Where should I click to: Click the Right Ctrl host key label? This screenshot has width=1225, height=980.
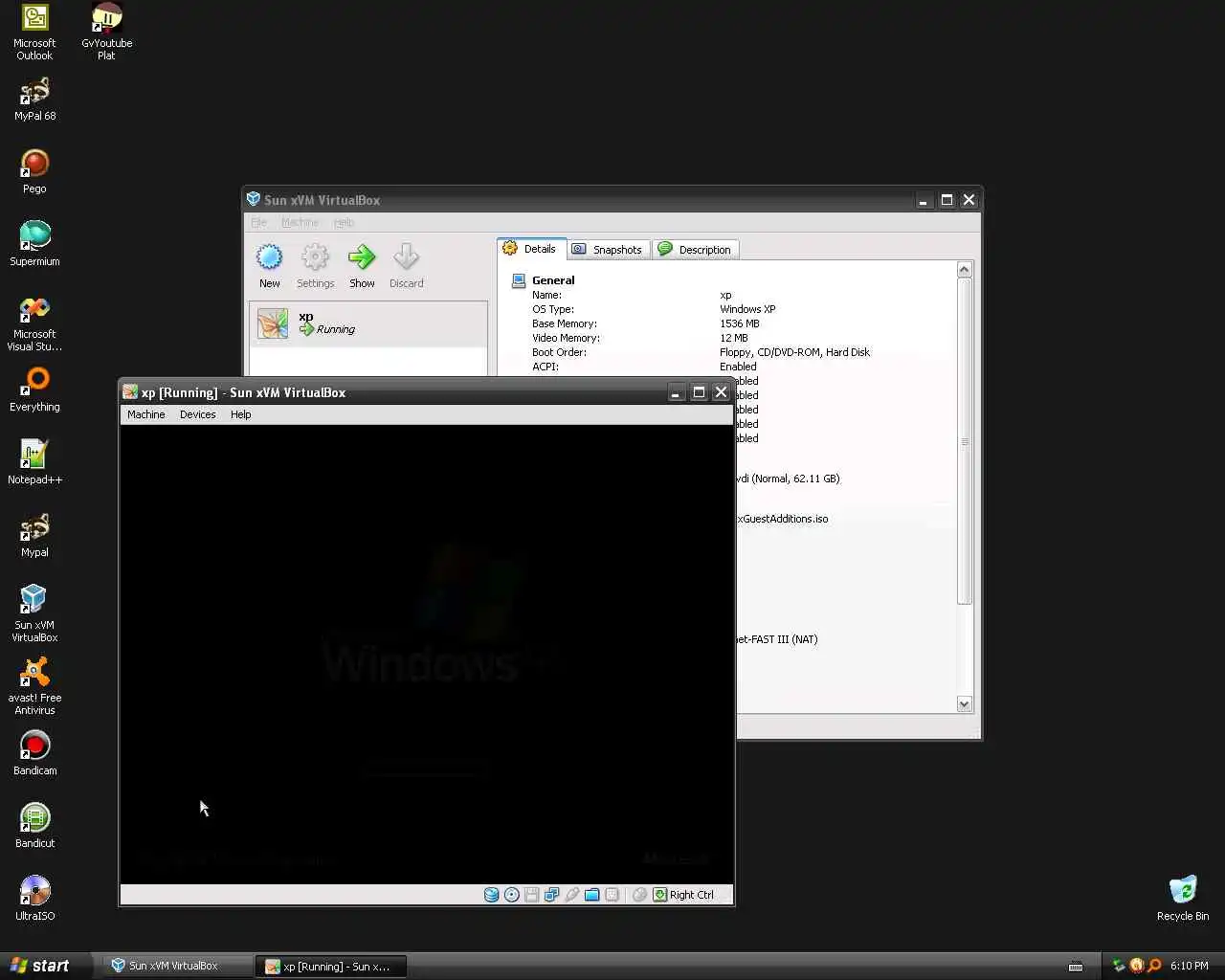pos(692,895)
